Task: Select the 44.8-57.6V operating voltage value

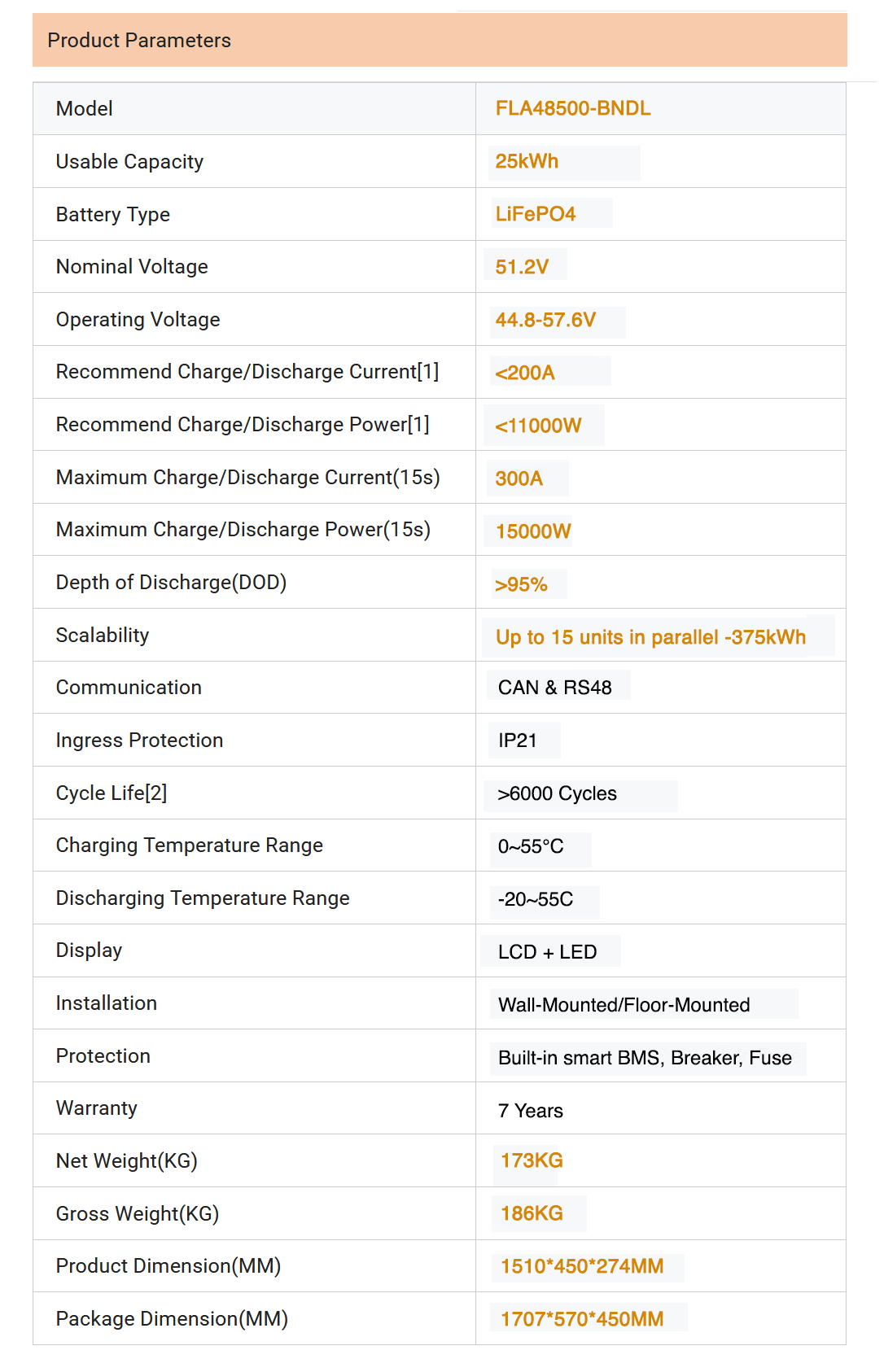Action: tap(545, 320)
